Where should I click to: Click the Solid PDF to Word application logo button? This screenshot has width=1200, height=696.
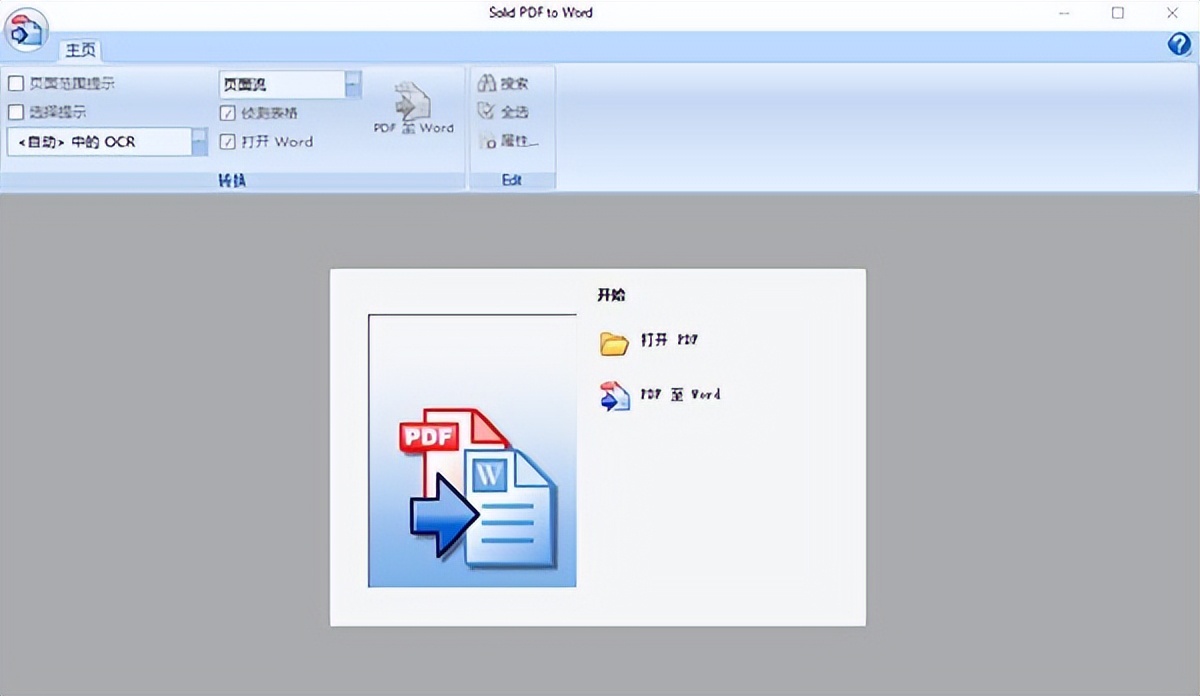point(26,30)
